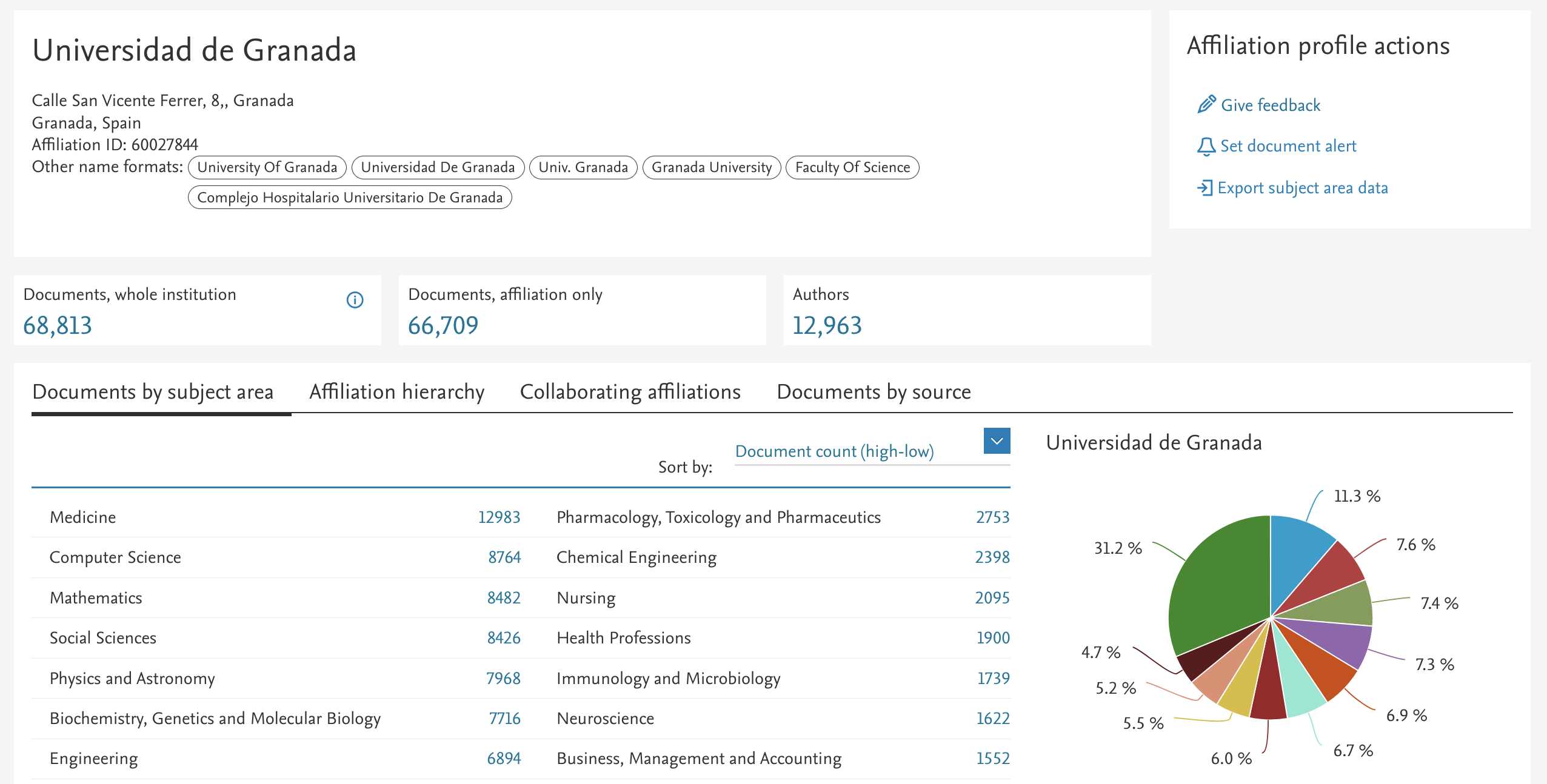Click the pencil Give feedback icon
The height and width of the screenshot is (784, 1547).
coord(1206,104)
